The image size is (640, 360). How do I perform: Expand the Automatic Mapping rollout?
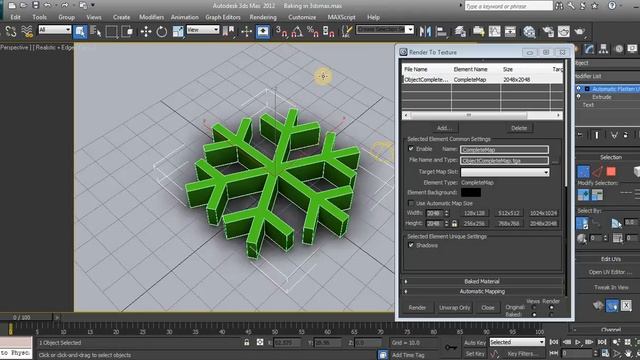point(482,291)
